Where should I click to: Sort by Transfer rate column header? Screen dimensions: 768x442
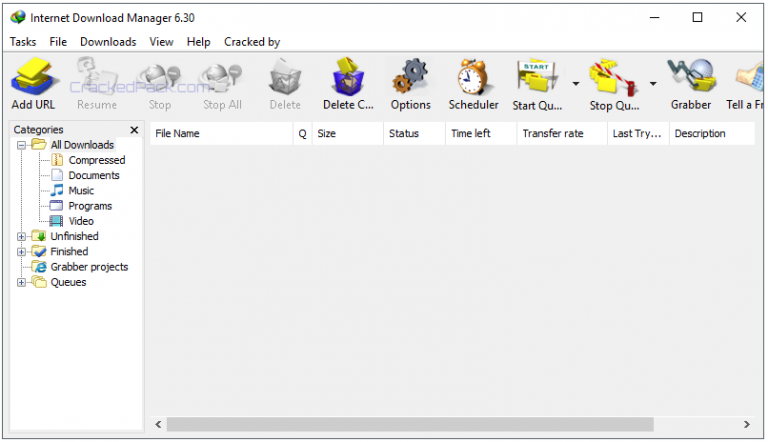pyautogui.click(x=562, y=133)
